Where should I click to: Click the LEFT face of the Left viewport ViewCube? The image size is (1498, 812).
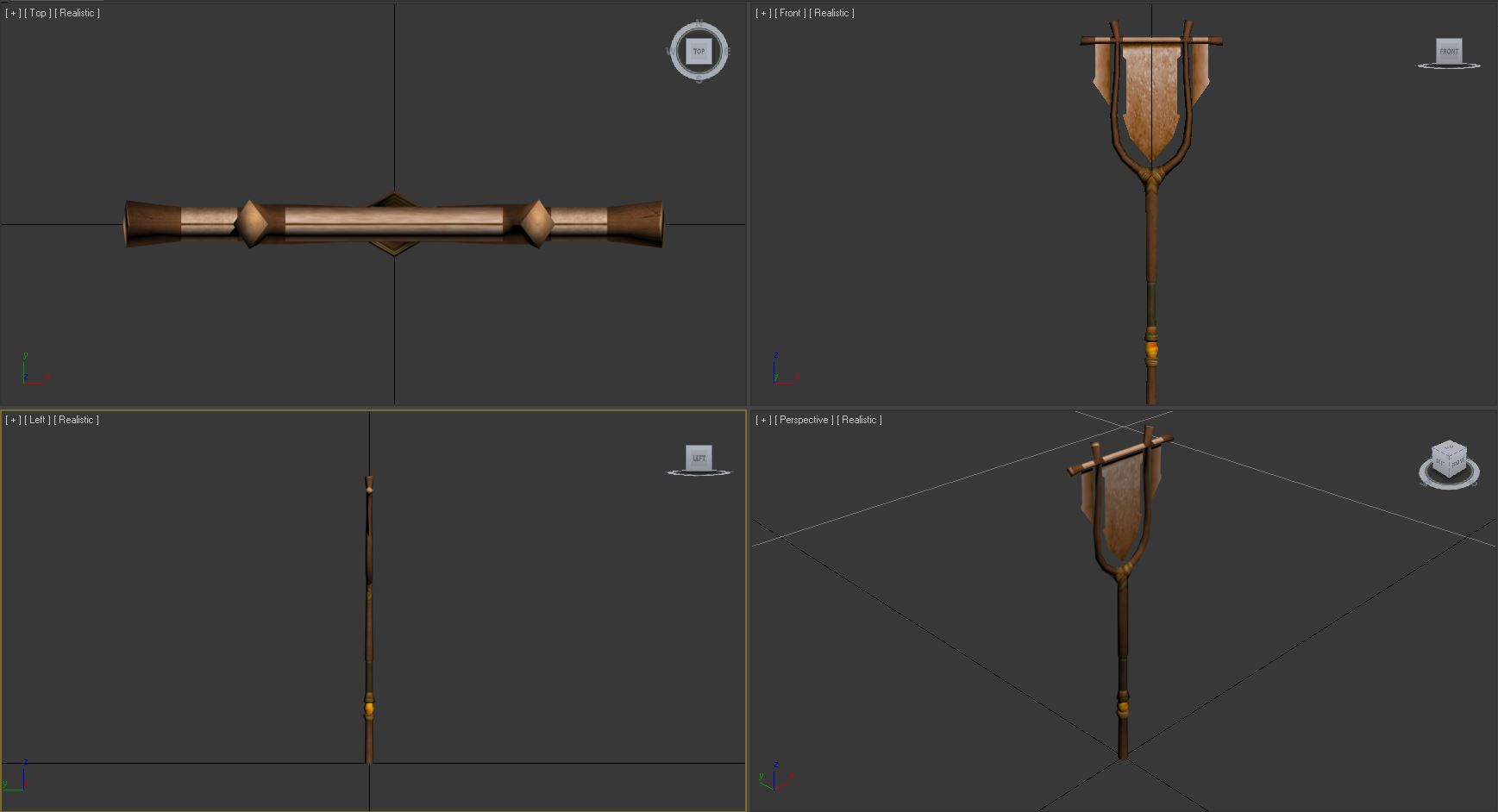[699, 458]
